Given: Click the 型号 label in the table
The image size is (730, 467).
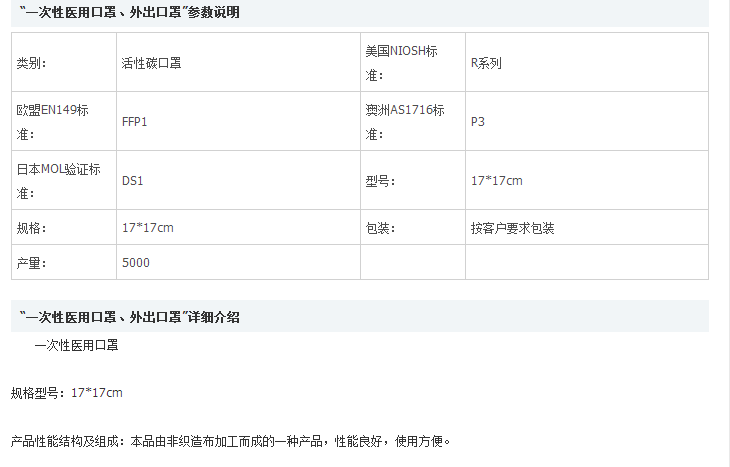Looking at the screenshot, I should coord(381,181).
